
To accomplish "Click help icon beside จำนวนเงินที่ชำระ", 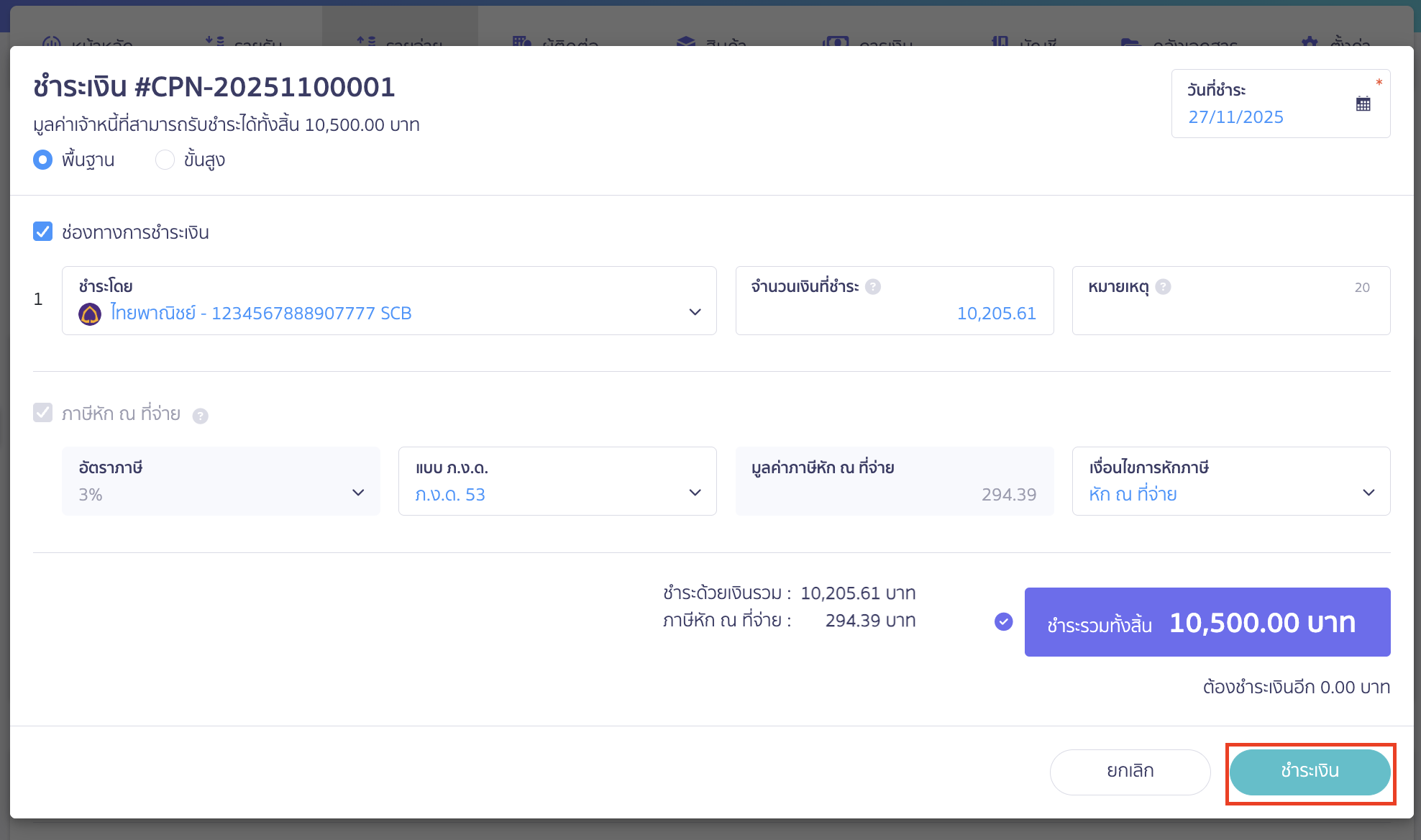I will [x=873, y=287].
